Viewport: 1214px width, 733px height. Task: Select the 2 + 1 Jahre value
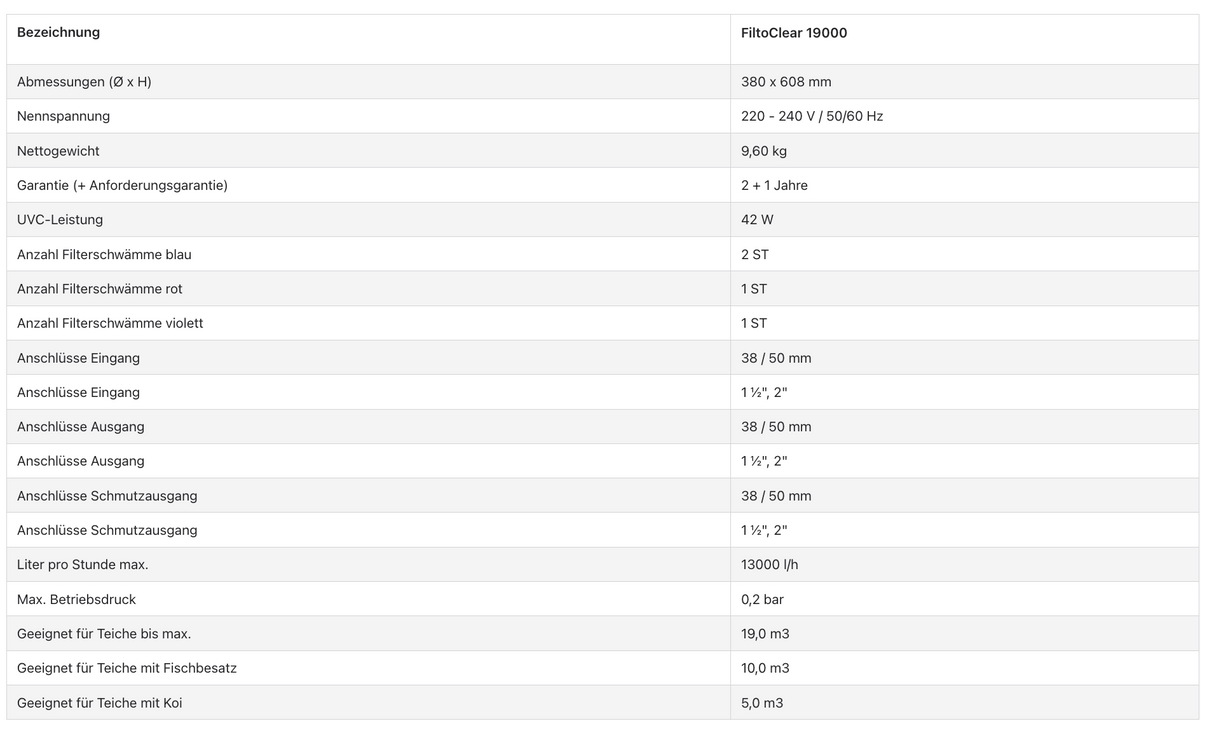[774, 185]
